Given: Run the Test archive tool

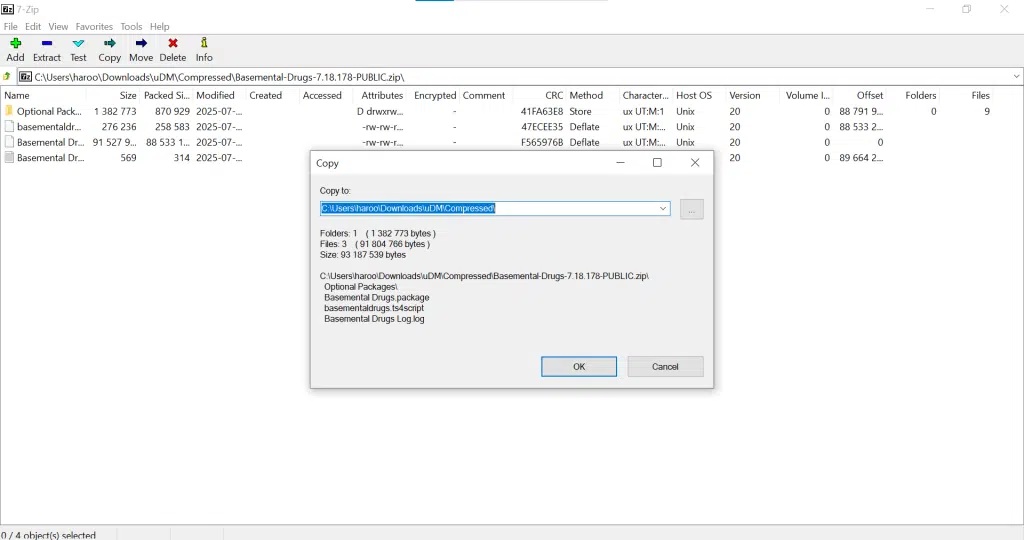Looking at the screenshot, I should pos(78,44).
